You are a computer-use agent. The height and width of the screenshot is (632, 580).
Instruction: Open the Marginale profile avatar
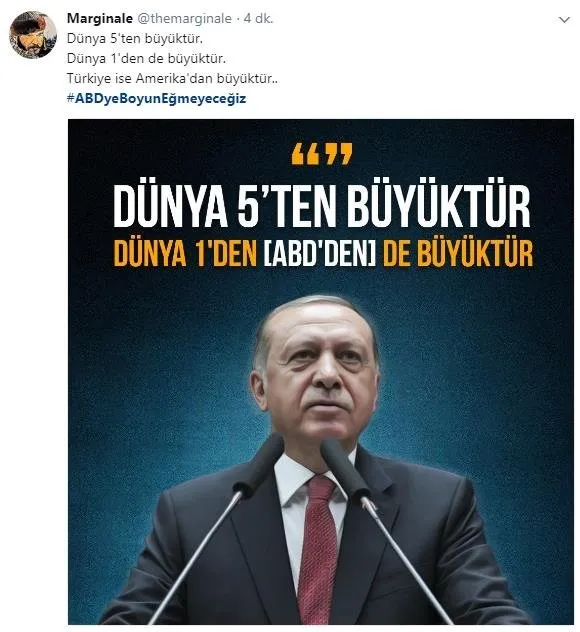33,35
